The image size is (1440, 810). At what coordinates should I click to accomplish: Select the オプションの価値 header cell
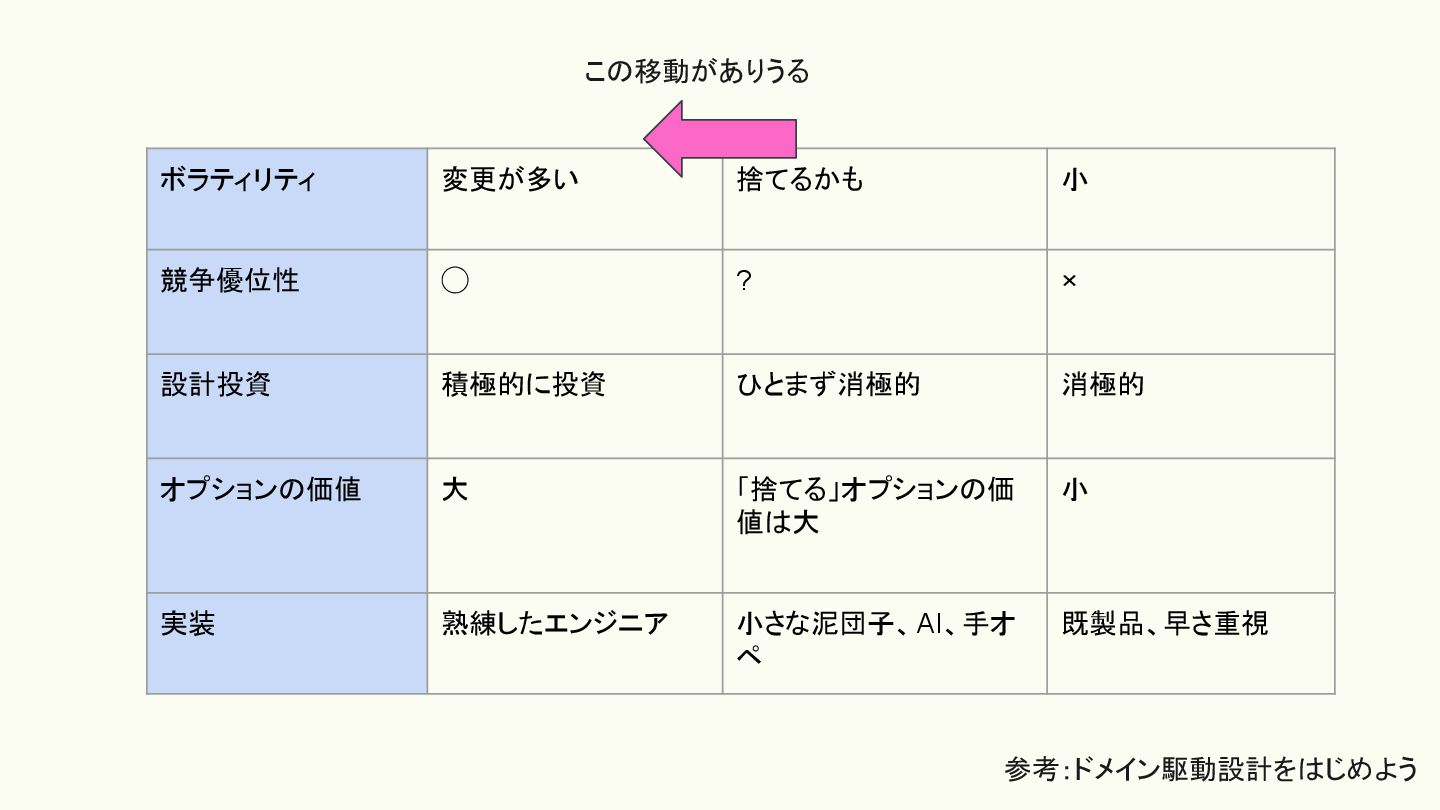tap(287, 525)
